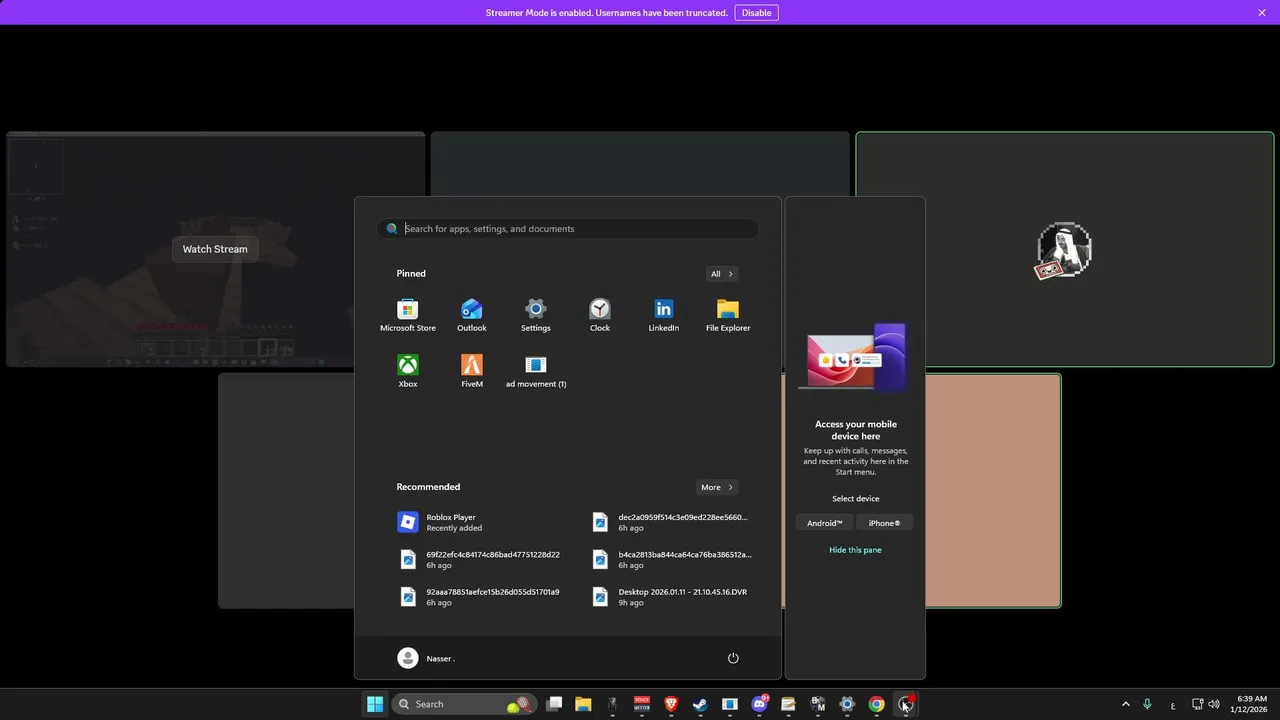Click the Watch Stream button

[x=215, y=249]
